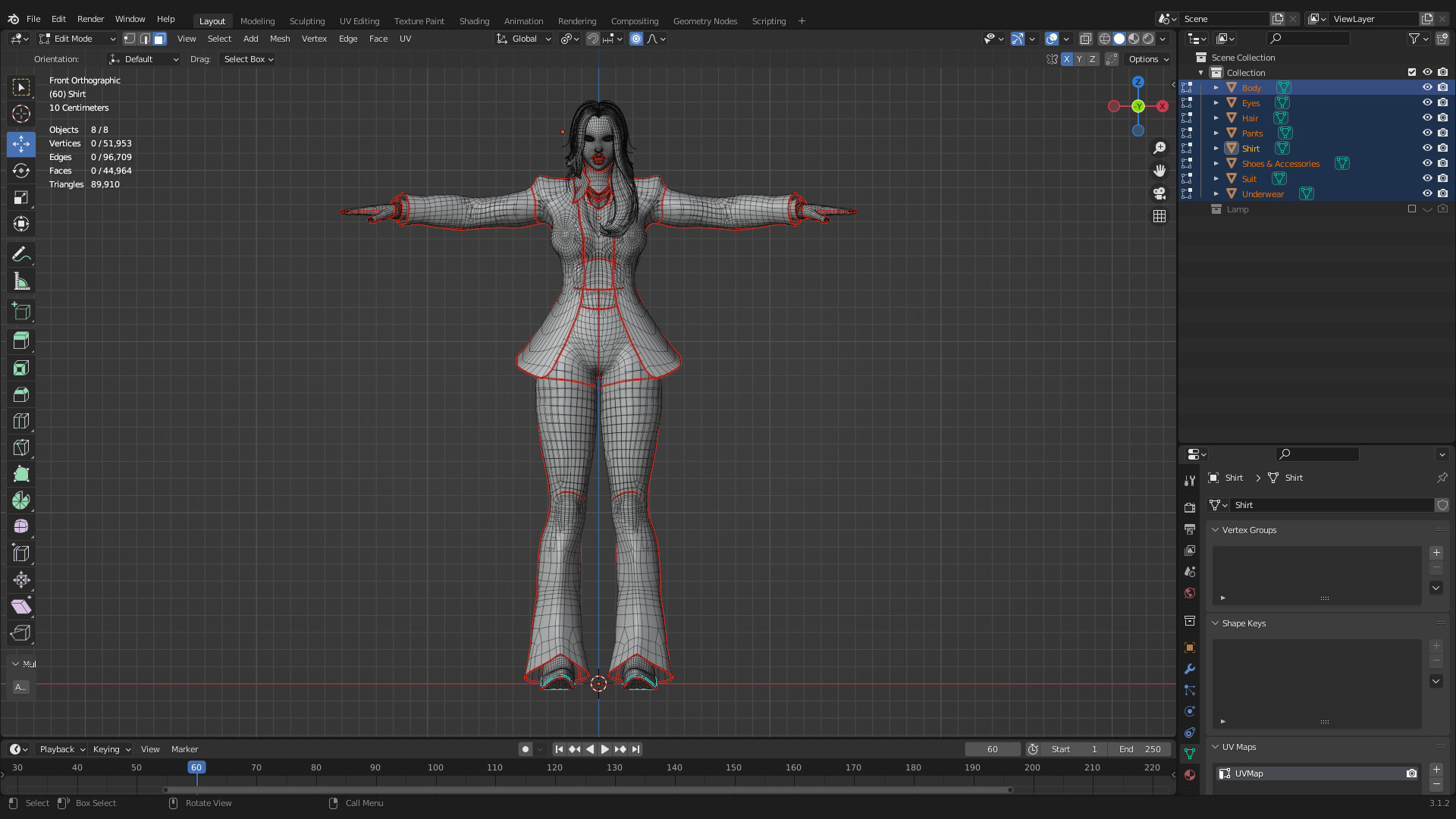The image size is (1456, 819).
Task: Expand the Shirt object in outliner
Action: point(1216,148)
